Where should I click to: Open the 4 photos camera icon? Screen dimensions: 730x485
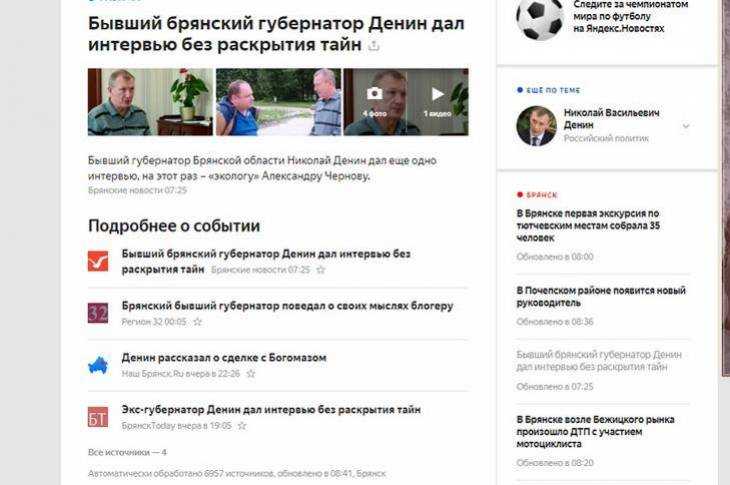[375, 94]
